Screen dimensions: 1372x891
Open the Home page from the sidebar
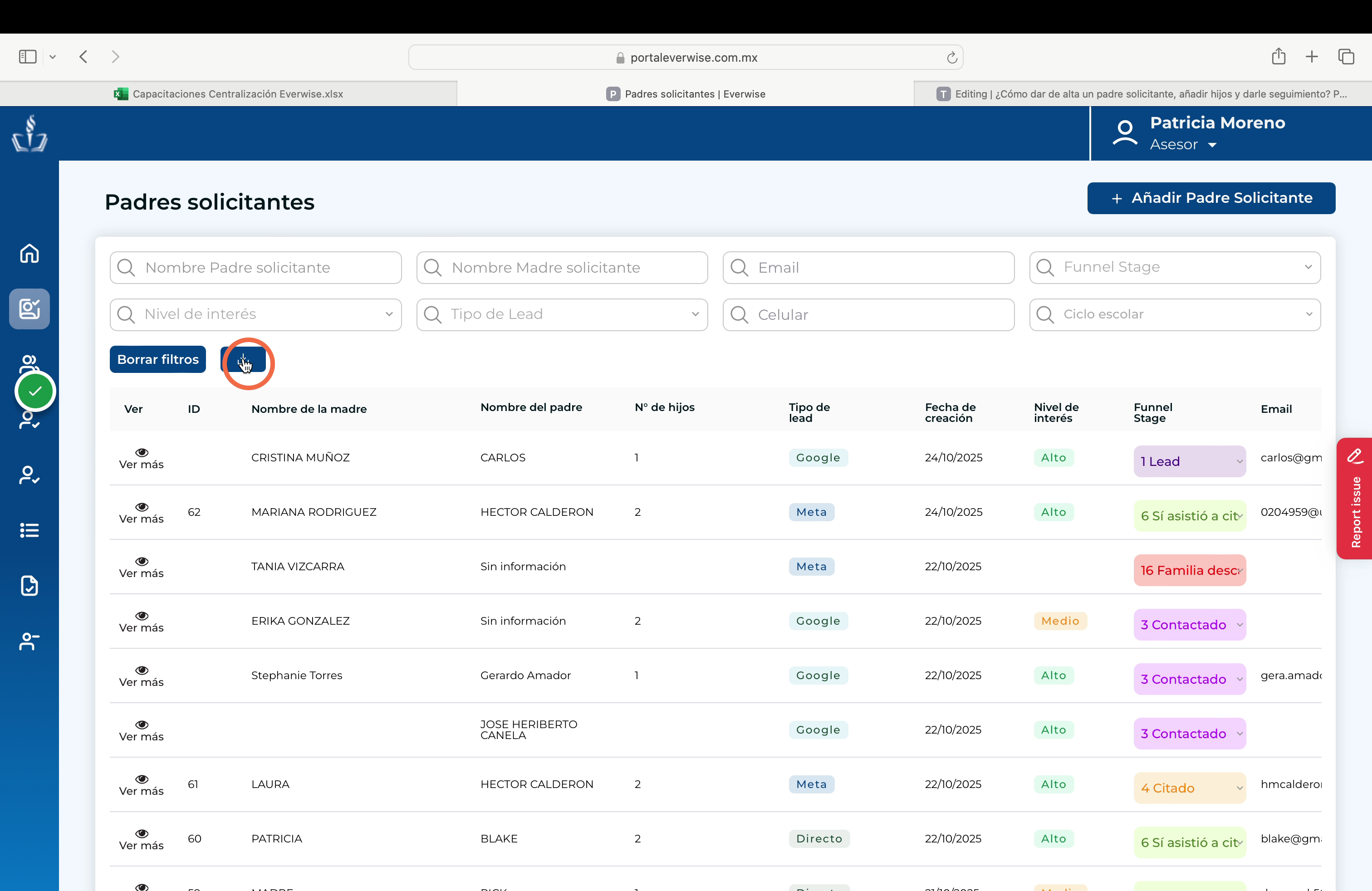(x=29, y=253)
